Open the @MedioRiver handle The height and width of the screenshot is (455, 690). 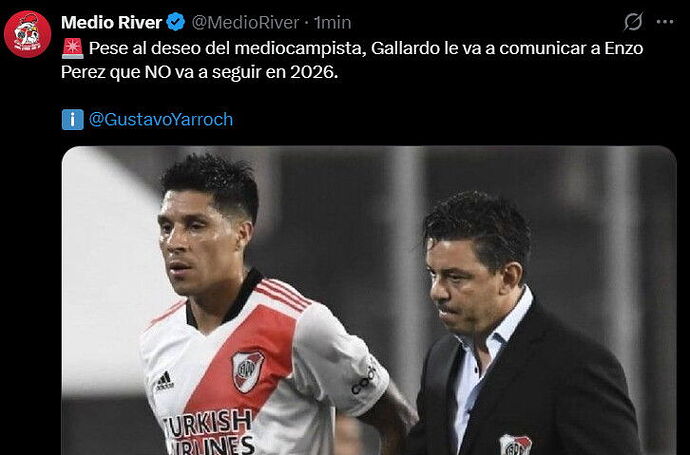pos(245,22)
